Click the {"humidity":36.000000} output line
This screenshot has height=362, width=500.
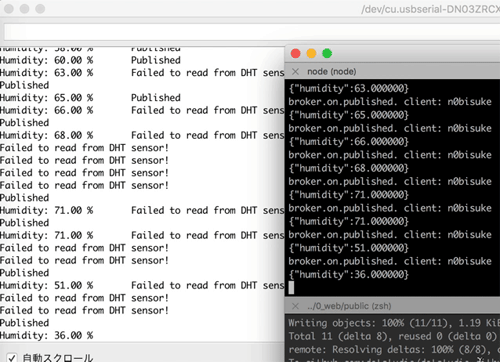pos(349,275)
